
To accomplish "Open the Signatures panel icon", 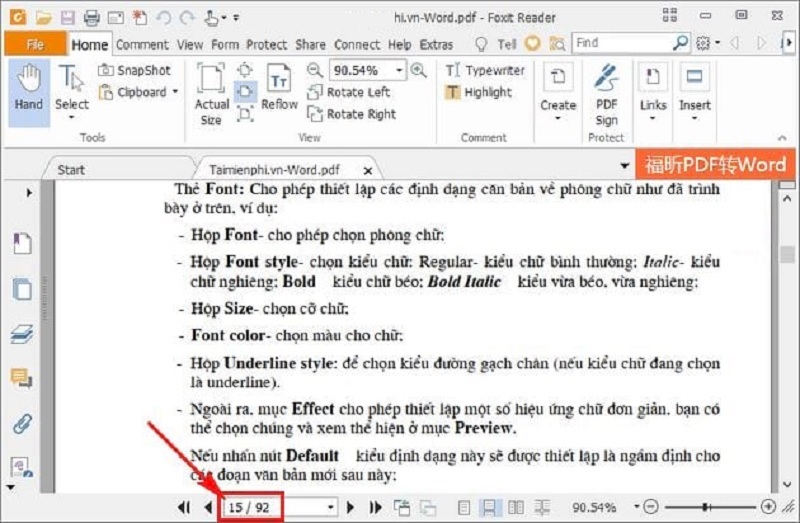I will (21, 467).
